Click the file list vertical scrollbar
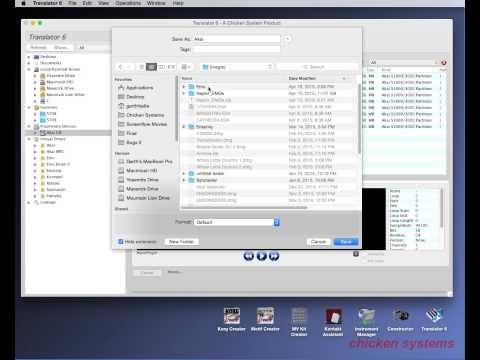This screenshot has height=360, width=480. [x=359, y=118]
